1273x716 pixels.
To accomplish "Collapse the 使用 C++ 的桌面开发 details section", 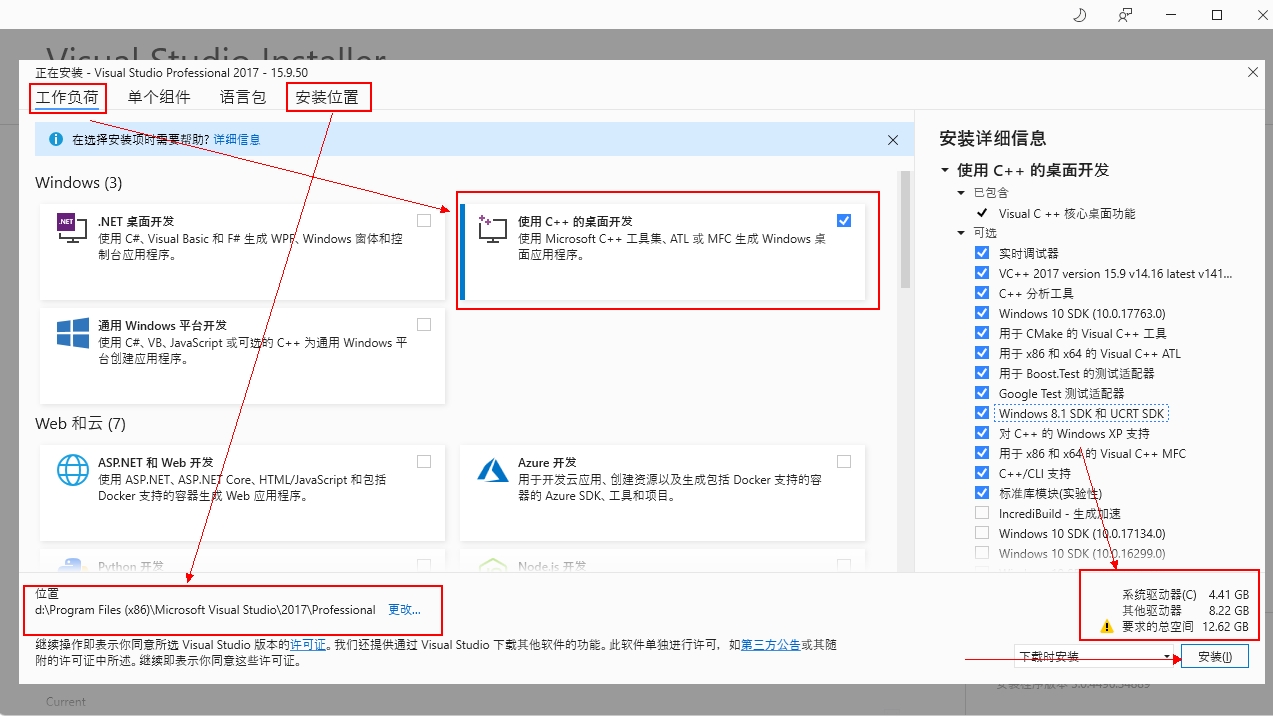I will [x=945, y=171].
